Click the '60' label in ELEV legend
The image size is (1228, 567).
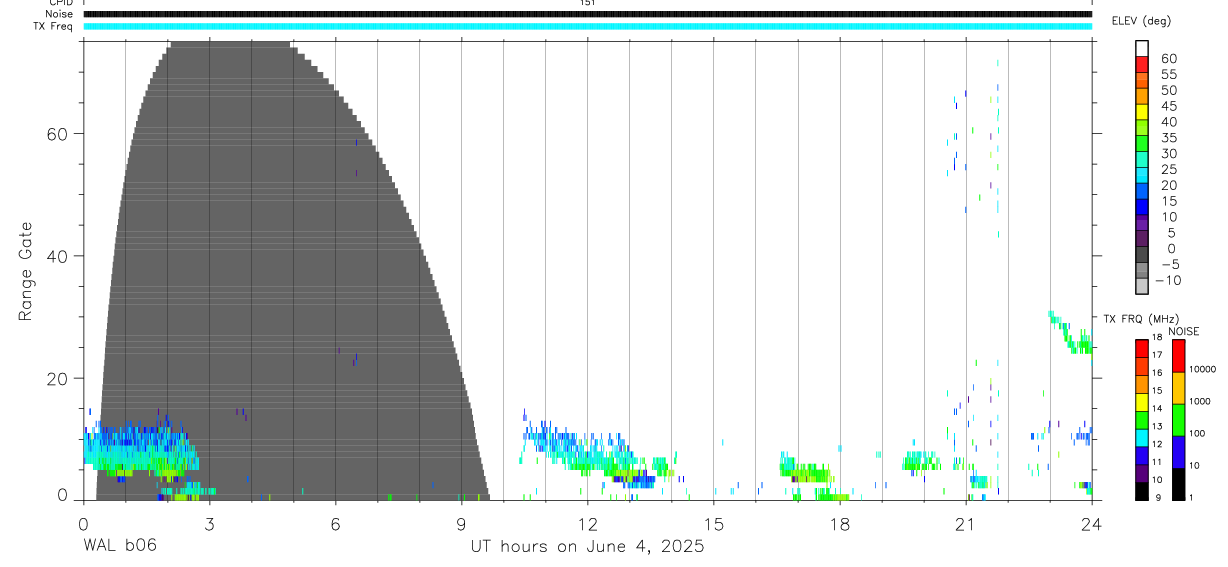pos(1168,58)
